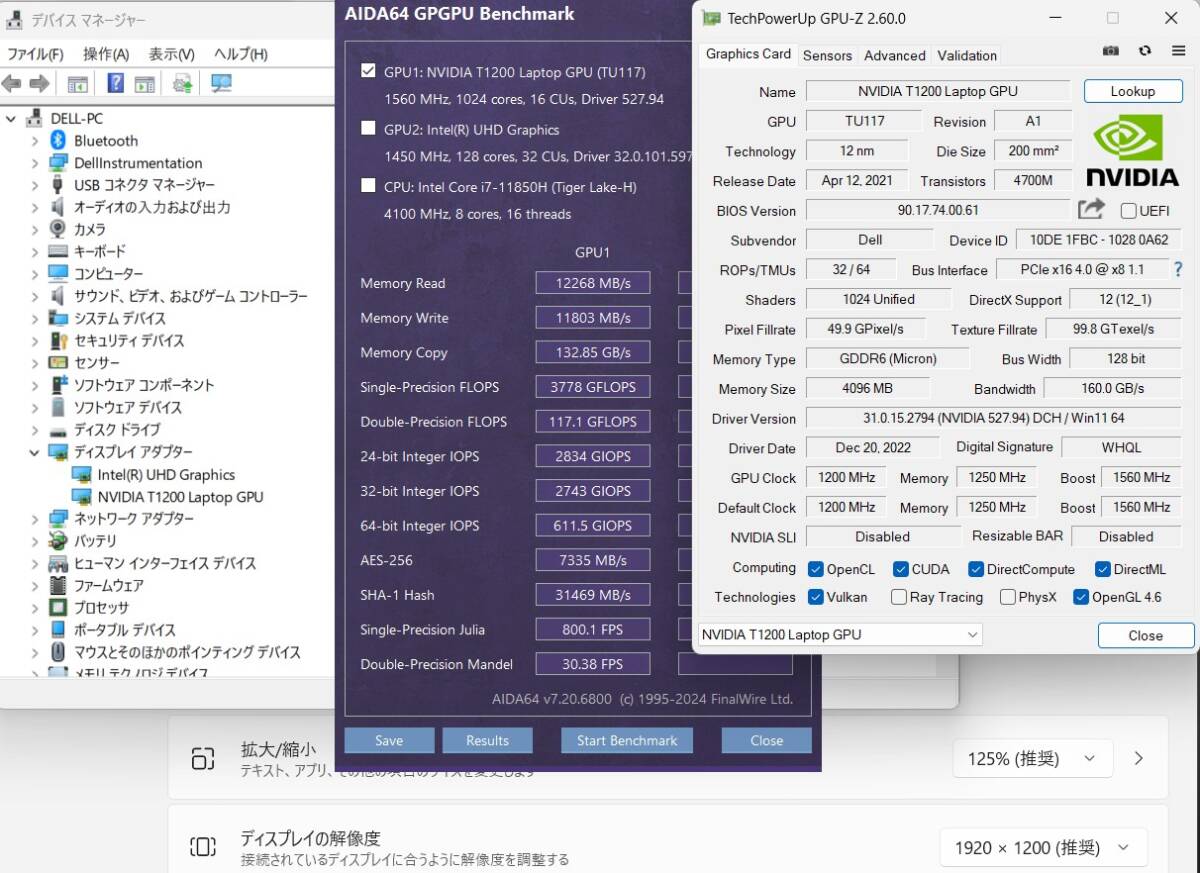The width and height of the screenshot is (1200, 873).
Task: Switch to the Sensors tab in GPU-Z
Action: point(827,55)
